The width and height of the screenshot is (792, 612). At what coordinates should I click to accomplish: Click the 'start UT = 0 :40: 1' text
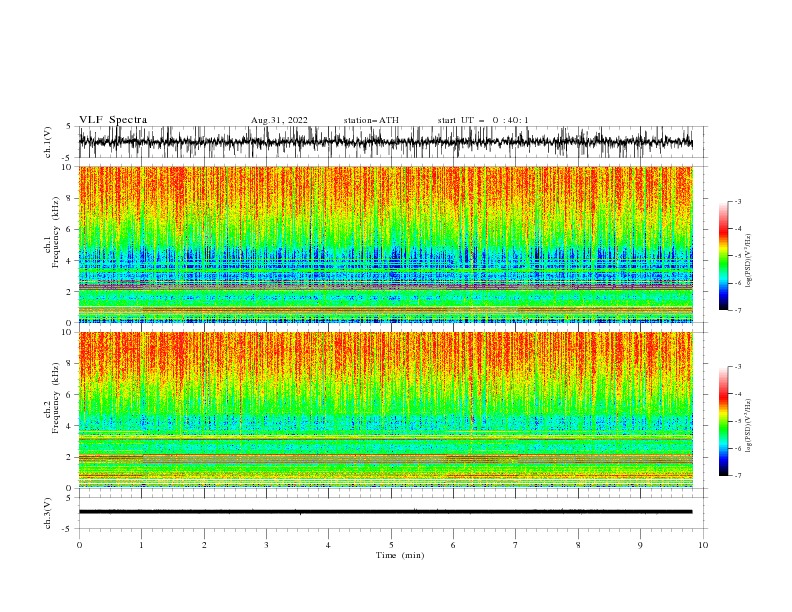click(x=483, y=120)
